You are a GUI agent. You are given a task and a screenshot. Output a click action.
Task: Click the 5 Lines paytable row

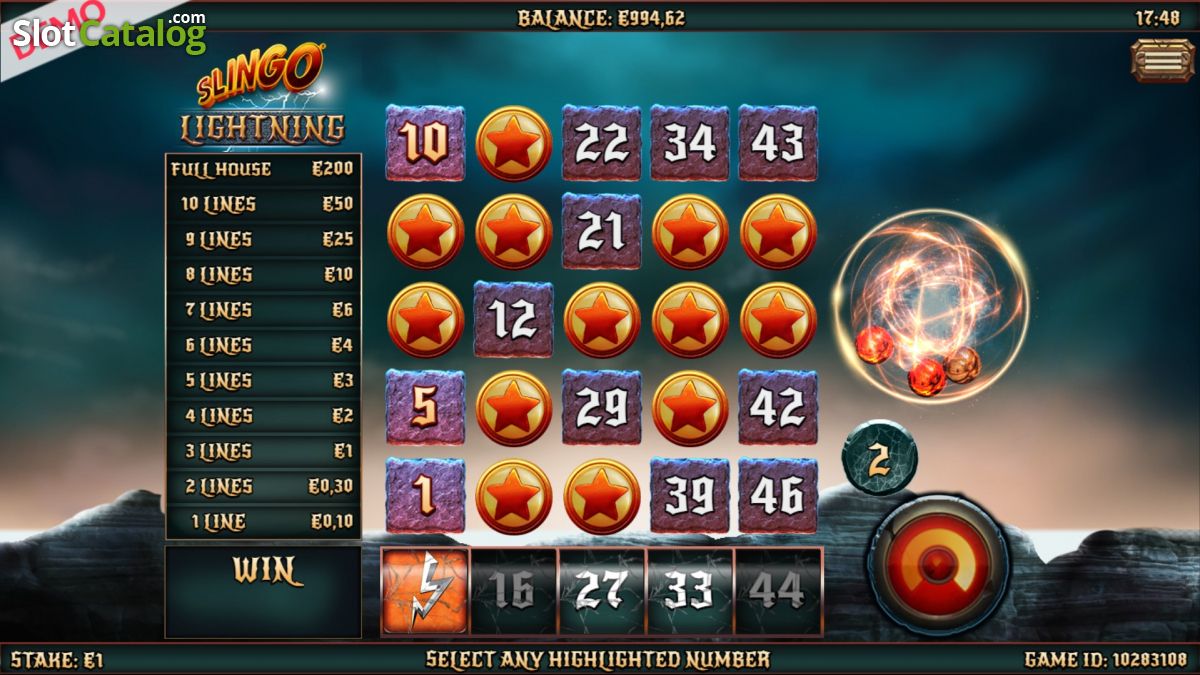coord(263,381)
